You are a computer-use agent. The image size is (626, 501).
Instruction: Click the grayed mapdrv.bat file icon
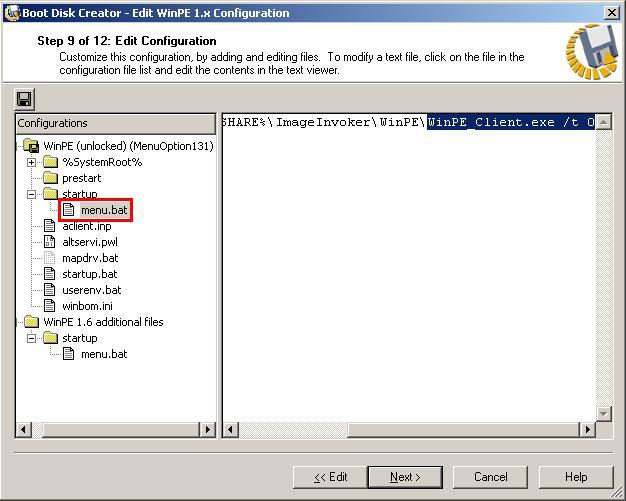[x=50, y=258]
